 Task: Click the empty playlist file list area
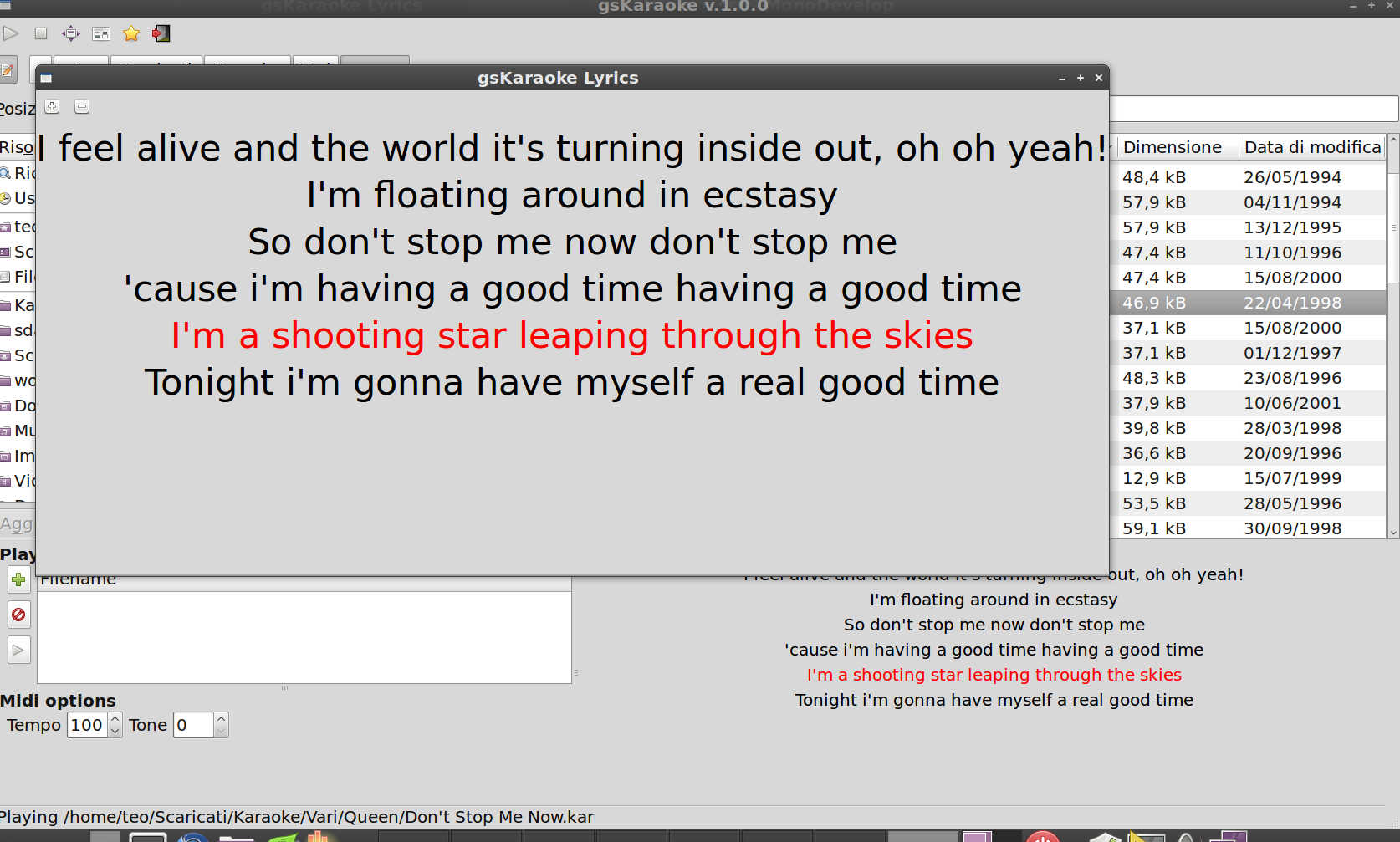[304, 637]
